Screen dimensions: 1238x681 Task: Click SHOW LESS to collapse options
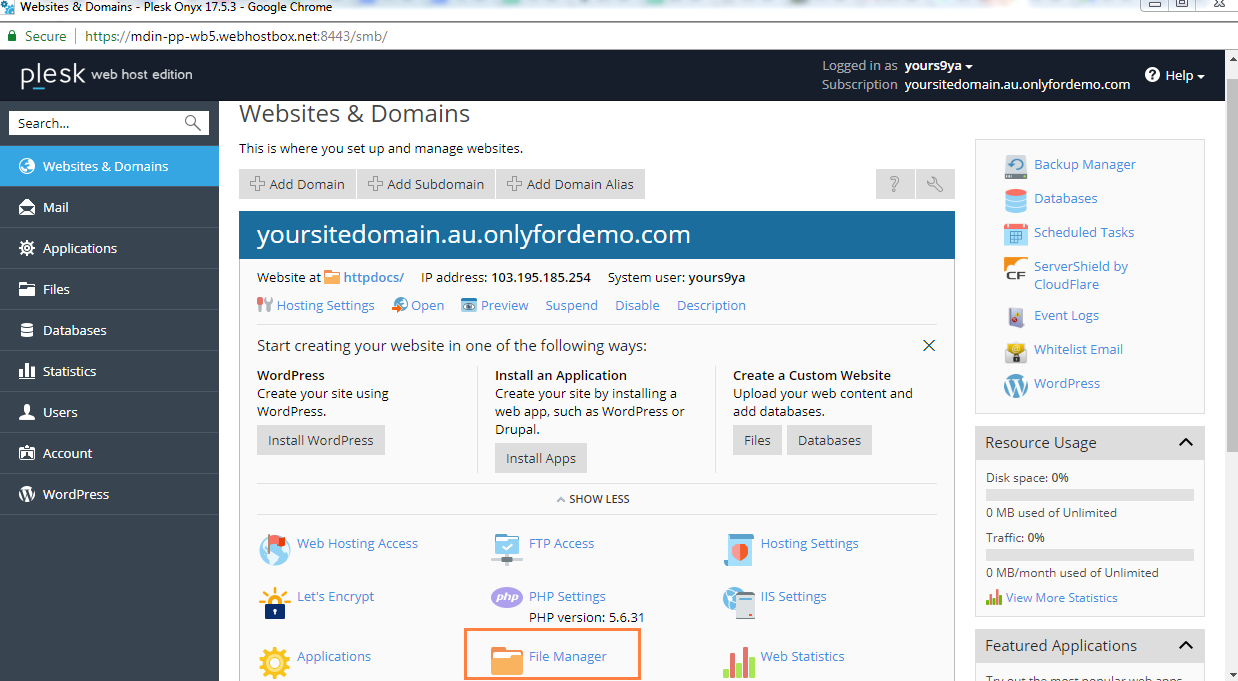coord(593,499)
